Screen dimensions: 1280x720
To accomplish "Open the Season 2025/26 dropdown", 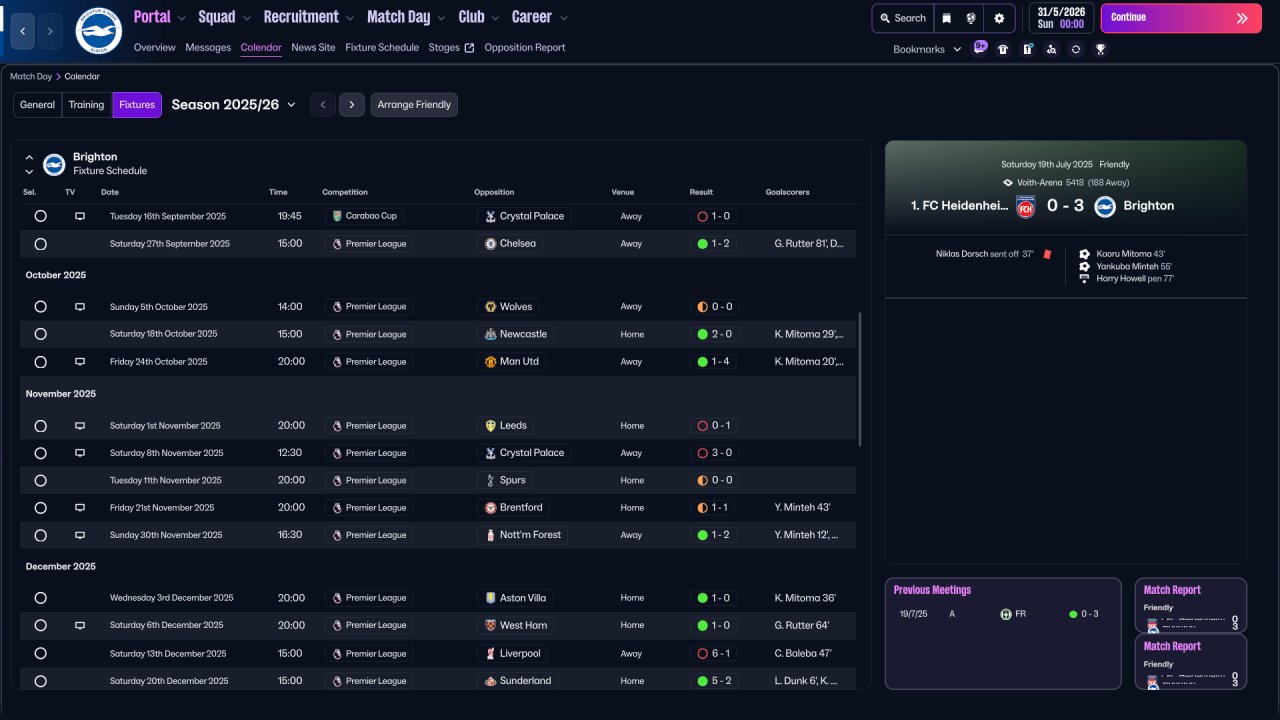I will point(234,105).
